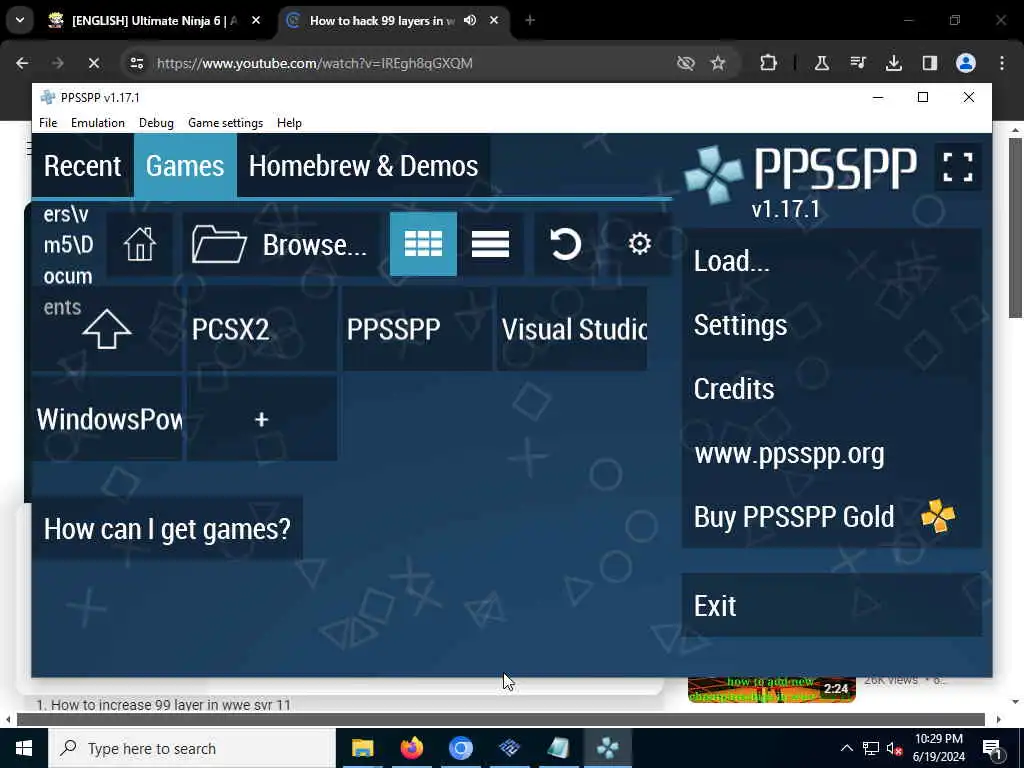
Task: Select the Games tab
Action: coord(185,166)
